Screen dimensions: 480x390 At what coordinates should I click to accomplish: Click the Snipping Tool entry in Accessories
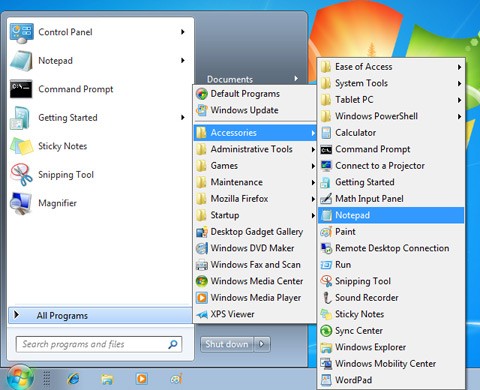(391, 281)
